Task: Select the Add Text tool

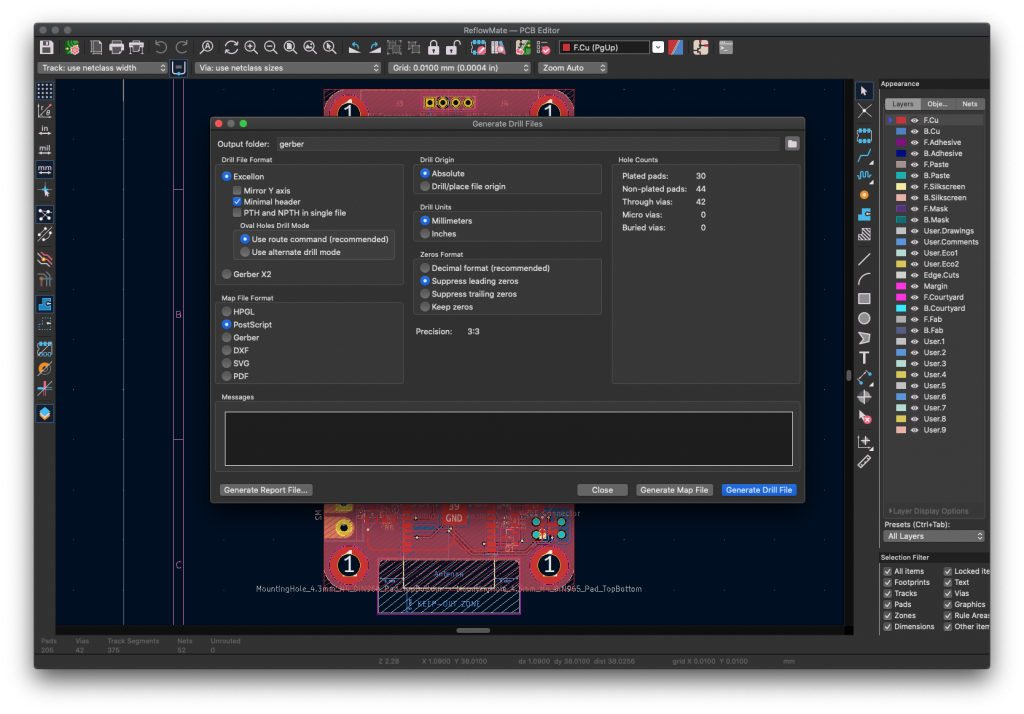Action: (864, 358)
